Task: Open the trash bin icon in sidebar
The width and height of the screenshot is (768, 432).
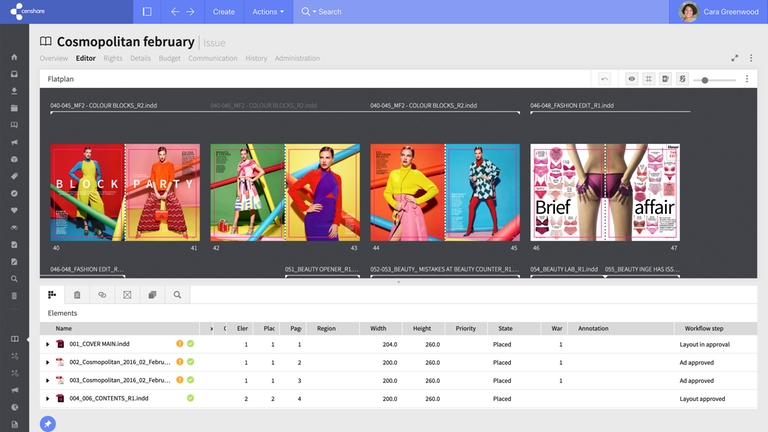Action: pos(14,296)
